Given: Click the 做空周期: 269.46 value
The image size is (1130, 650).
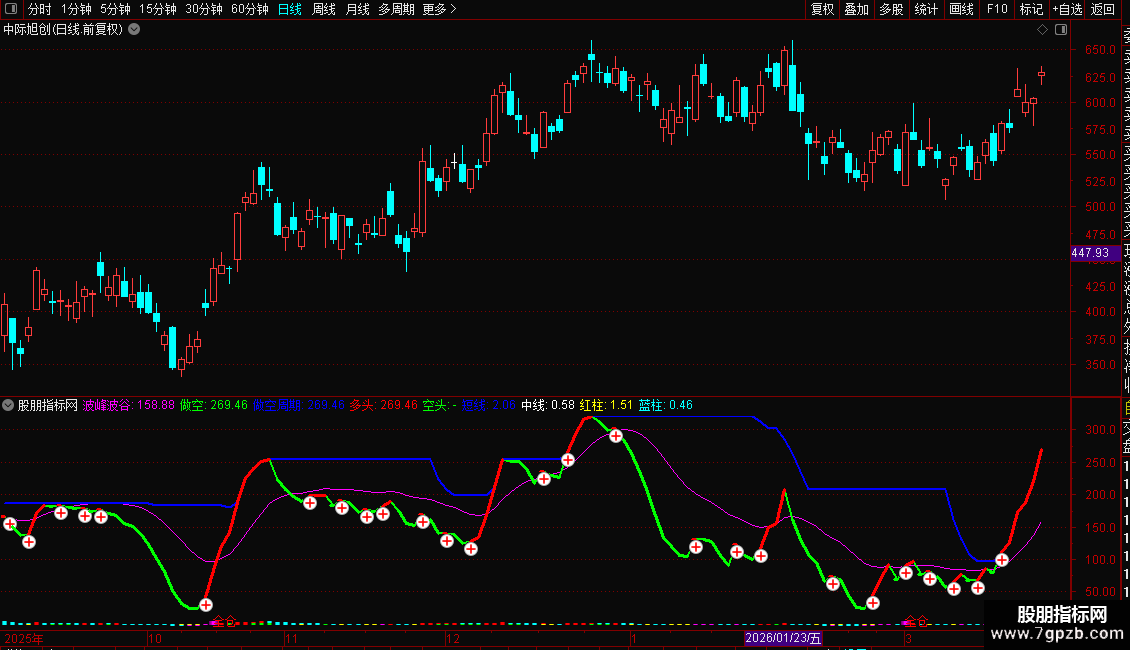Looking at the screenshot, I should (298, 405).
